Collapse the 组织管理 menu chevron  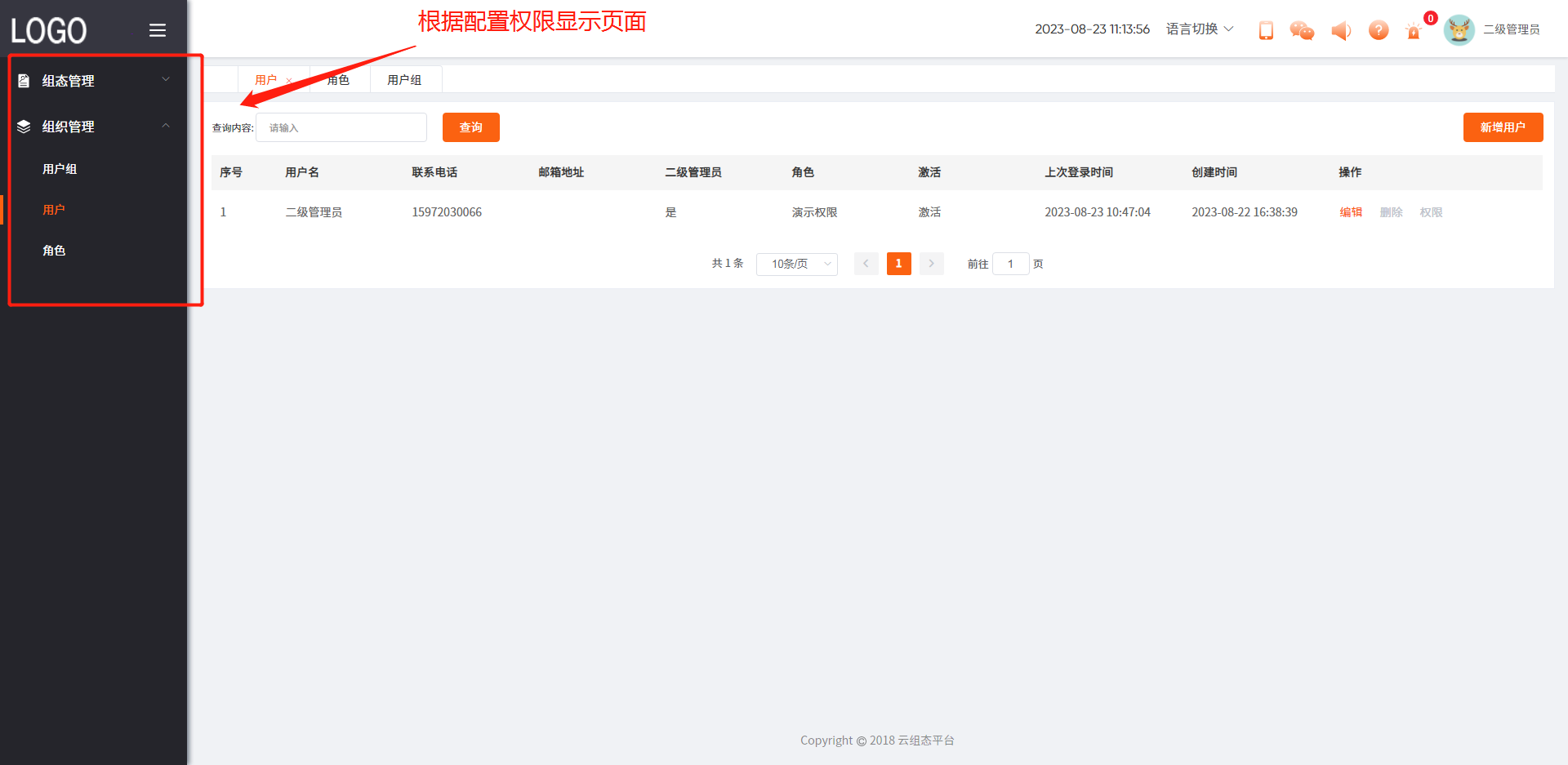166,126
